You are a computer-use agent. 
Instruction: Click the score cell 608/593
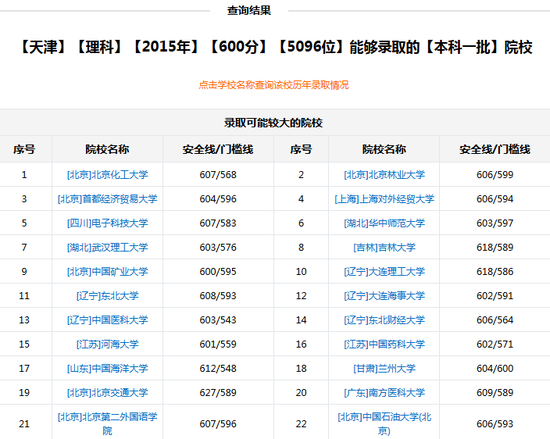pos(218,296)
